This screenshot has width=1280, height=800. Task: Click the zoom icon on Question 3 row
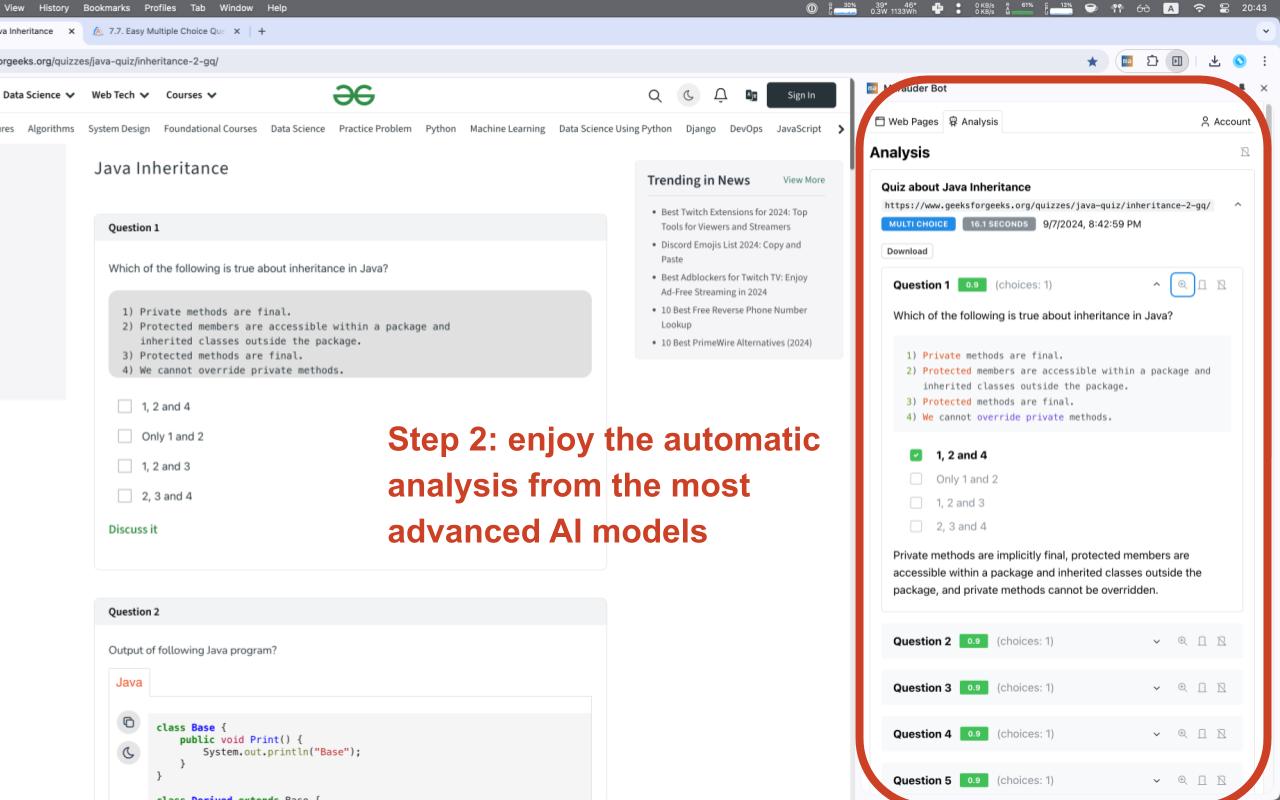[1182, 688]
